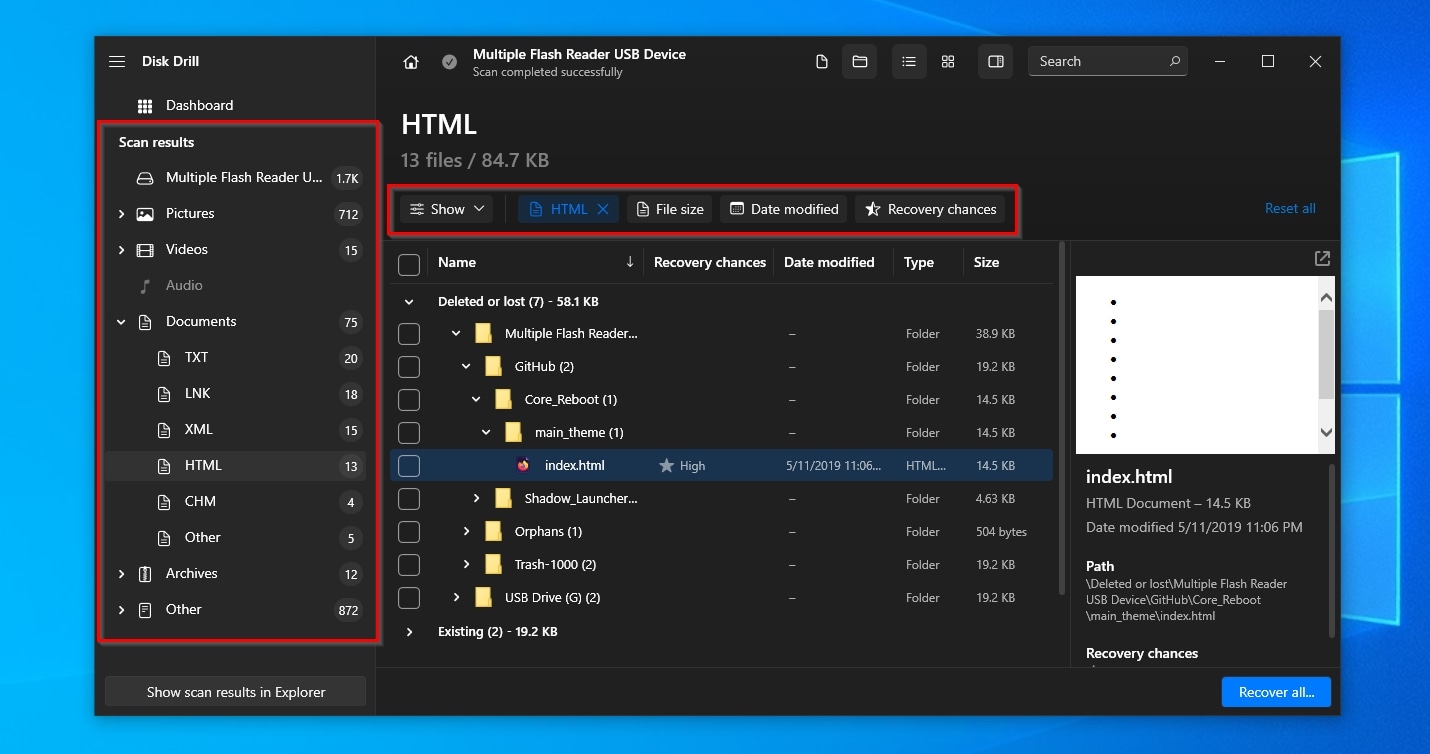Click Show scan results in Explorer
Viewport: 1430px width, 754px height.
tap(236, 692)
